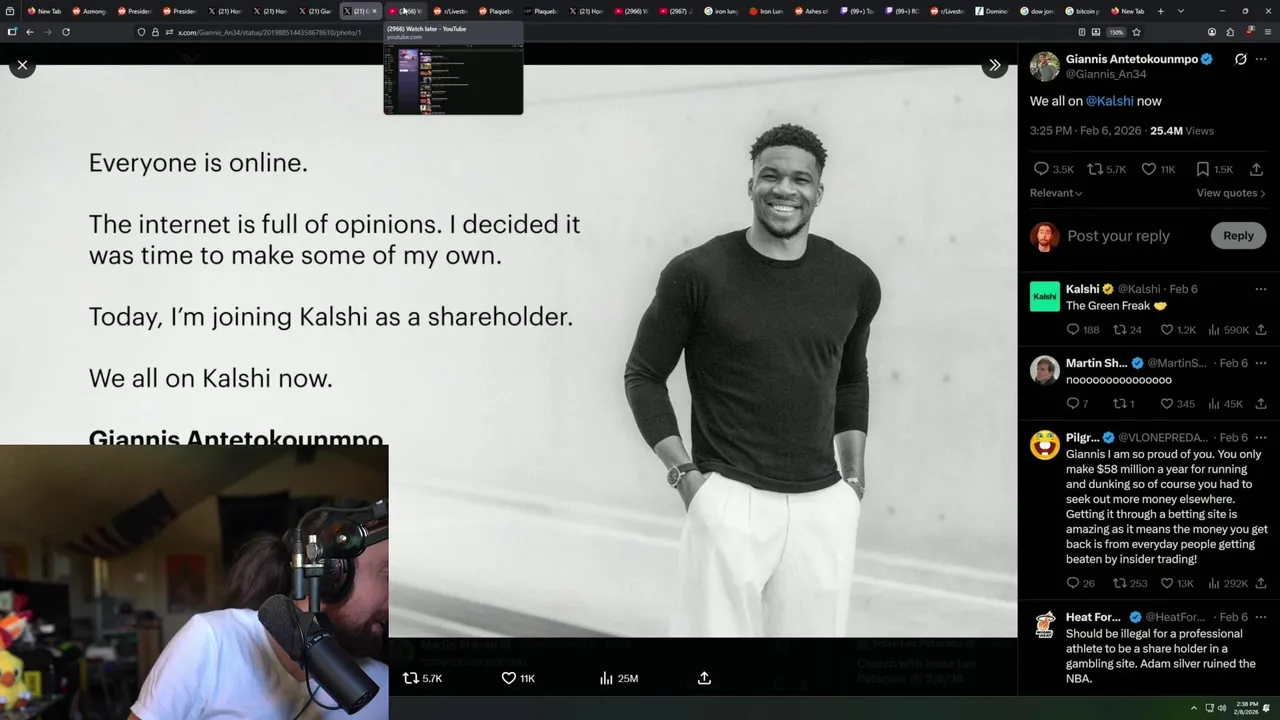
Task: Close the photo viewer with X
Action: point(22,65)
